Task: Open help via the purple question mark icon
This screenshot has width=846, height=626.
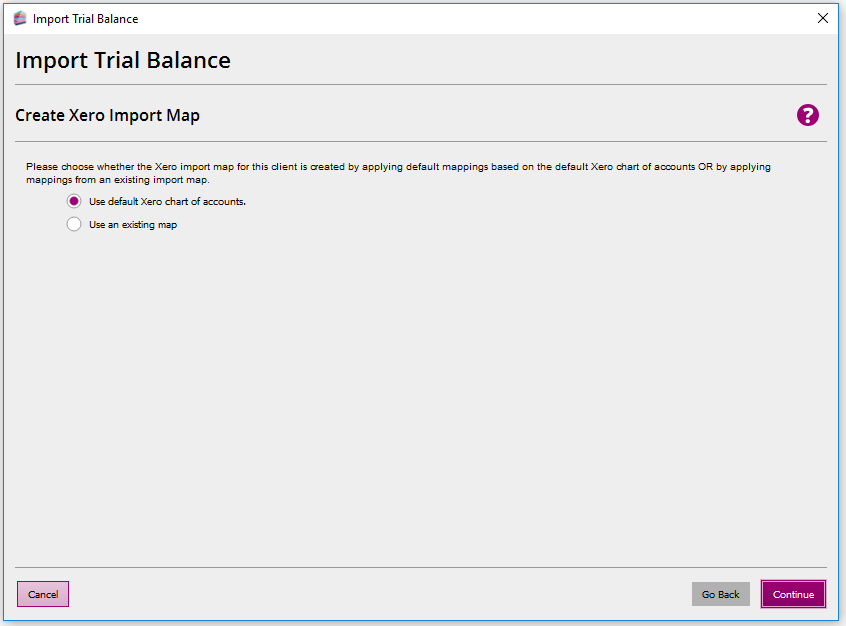Action: pyautogui.click(x=807, y=115)
